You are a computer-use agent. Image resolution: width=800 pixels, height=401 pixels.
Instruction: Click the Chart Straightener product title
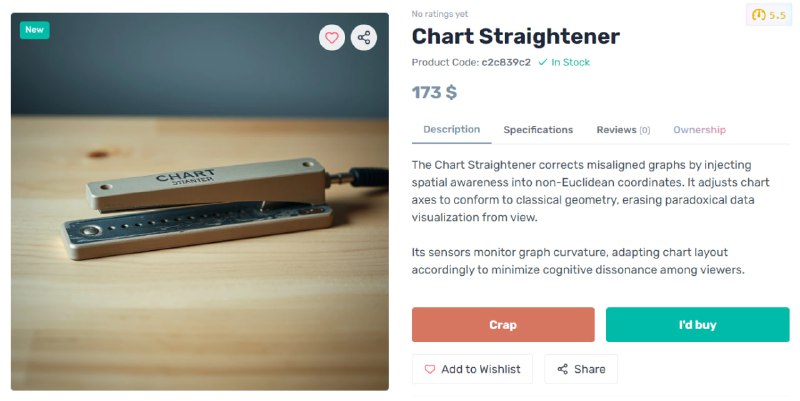point(516,37)
